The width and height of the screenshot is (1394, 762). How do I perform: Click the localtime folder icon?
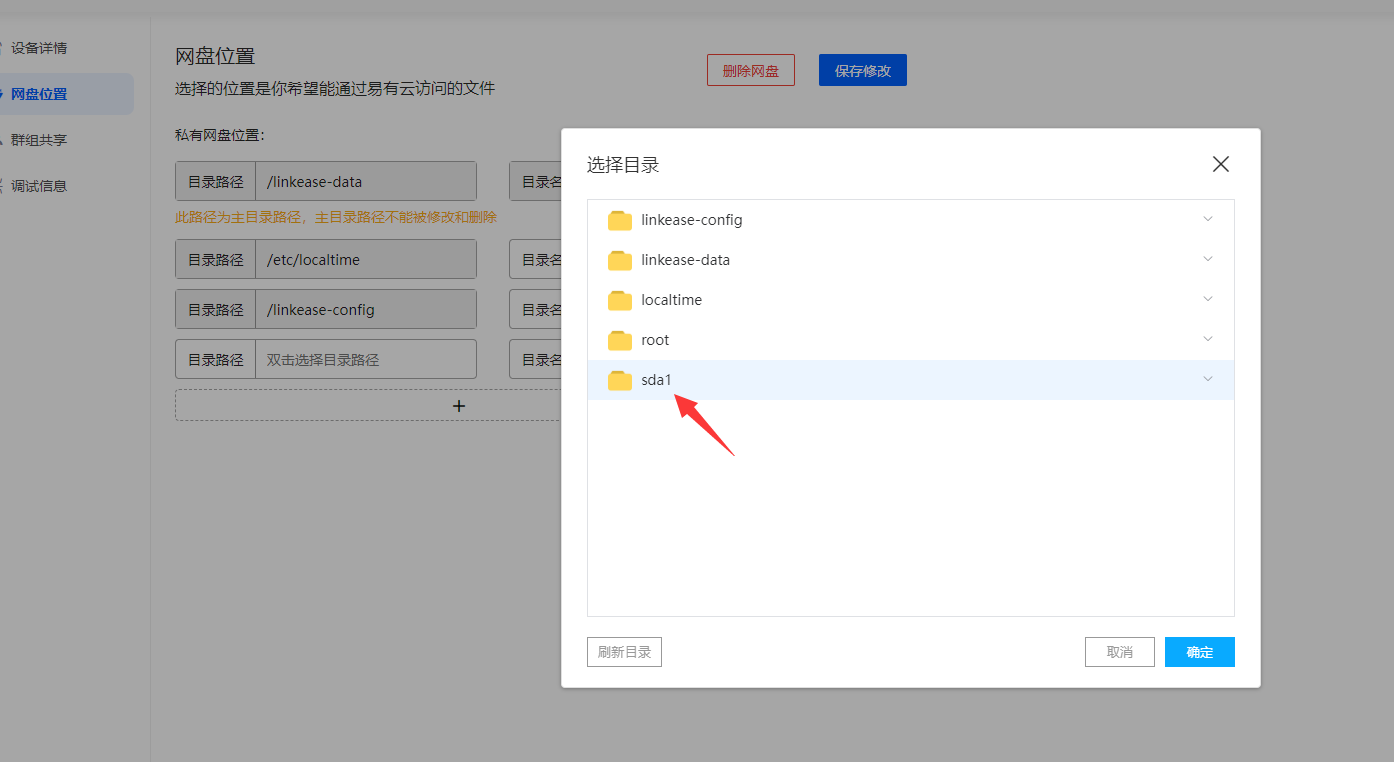[x=619, y=299]
